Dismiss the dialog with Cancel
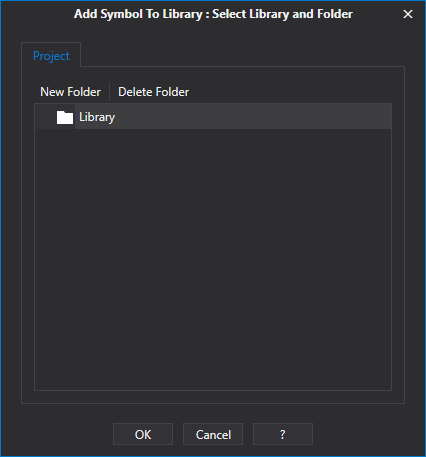The image size is (426, 457). 213,434
